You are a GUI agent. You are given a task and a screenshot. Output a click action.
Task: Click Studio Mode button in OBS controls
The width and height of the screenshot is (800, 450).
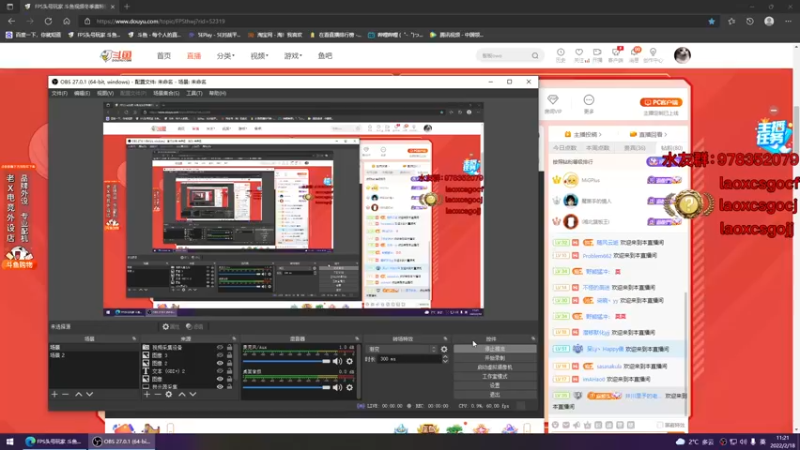[x=495, y=377]
